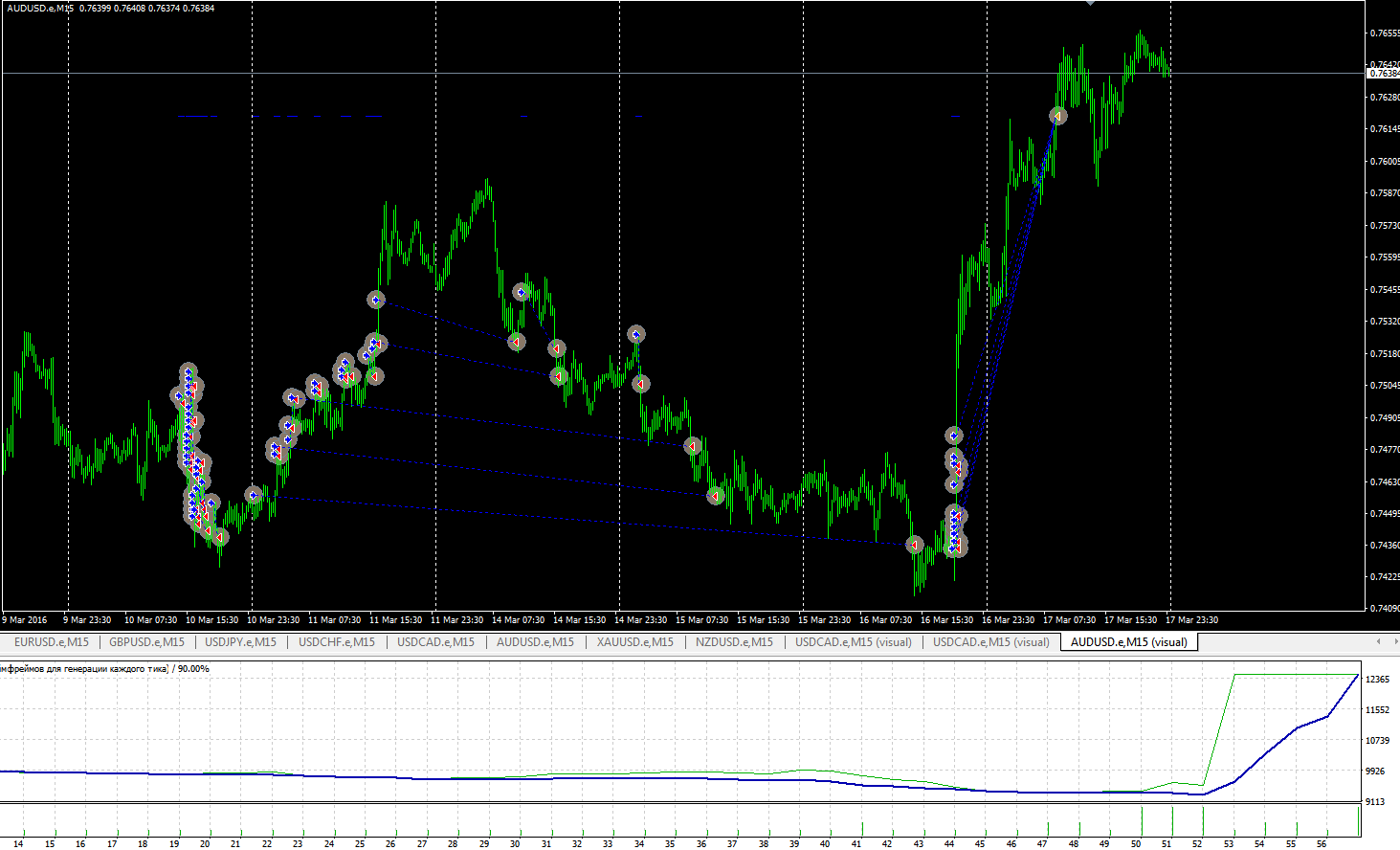The height and width of the screenshot is (850, 1400).
Task: Click the 17 Mar 23:30 time label
Action: (1191, 620)
